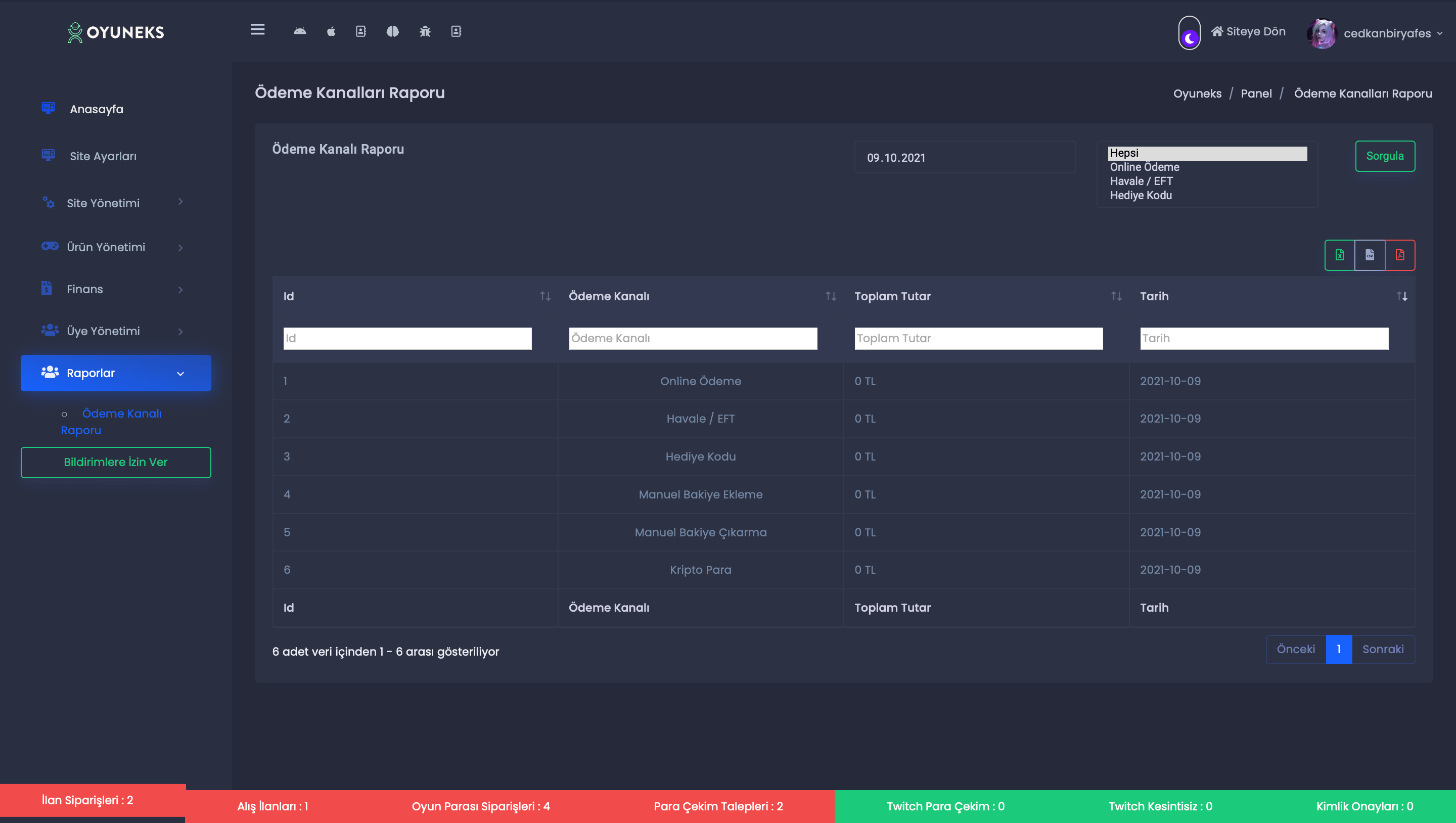The image size is (1456, 823).
Task: Click the Site Ayarları monitor icon
Action: pos(48,154)
